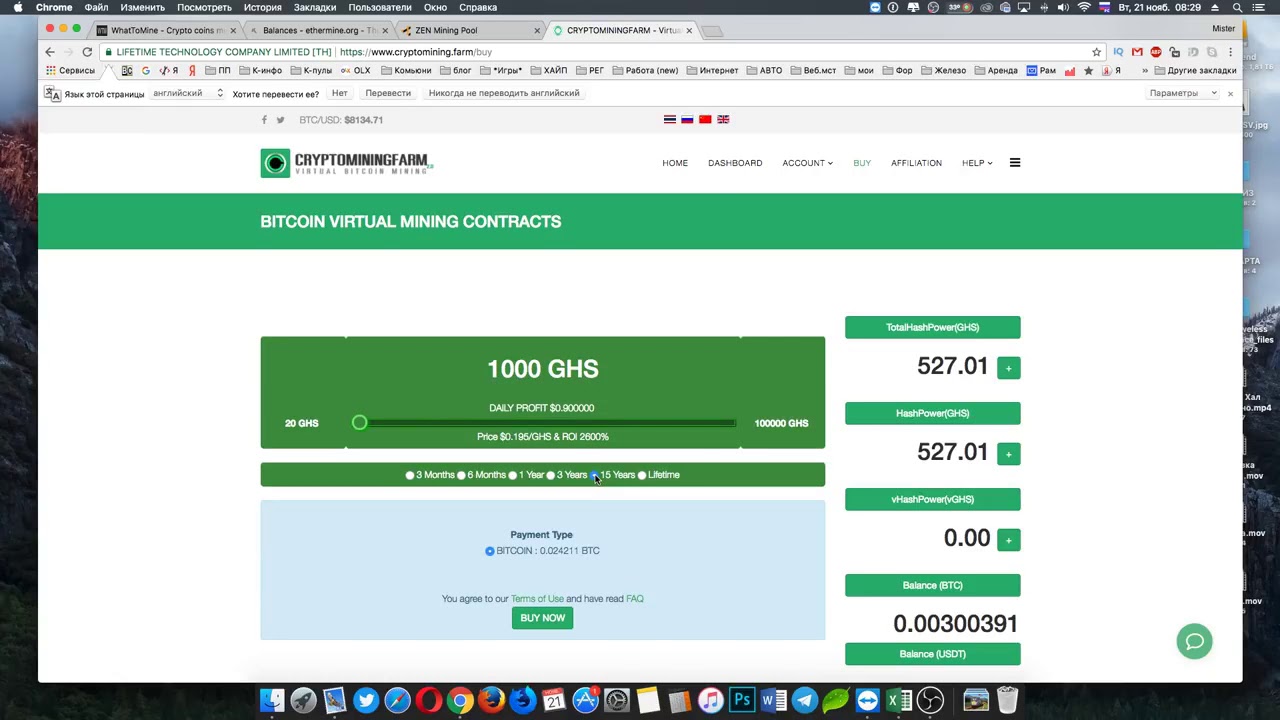Open the Интернет bookmarks folder
Screen dimensions: 1280x720
(711, 71)
